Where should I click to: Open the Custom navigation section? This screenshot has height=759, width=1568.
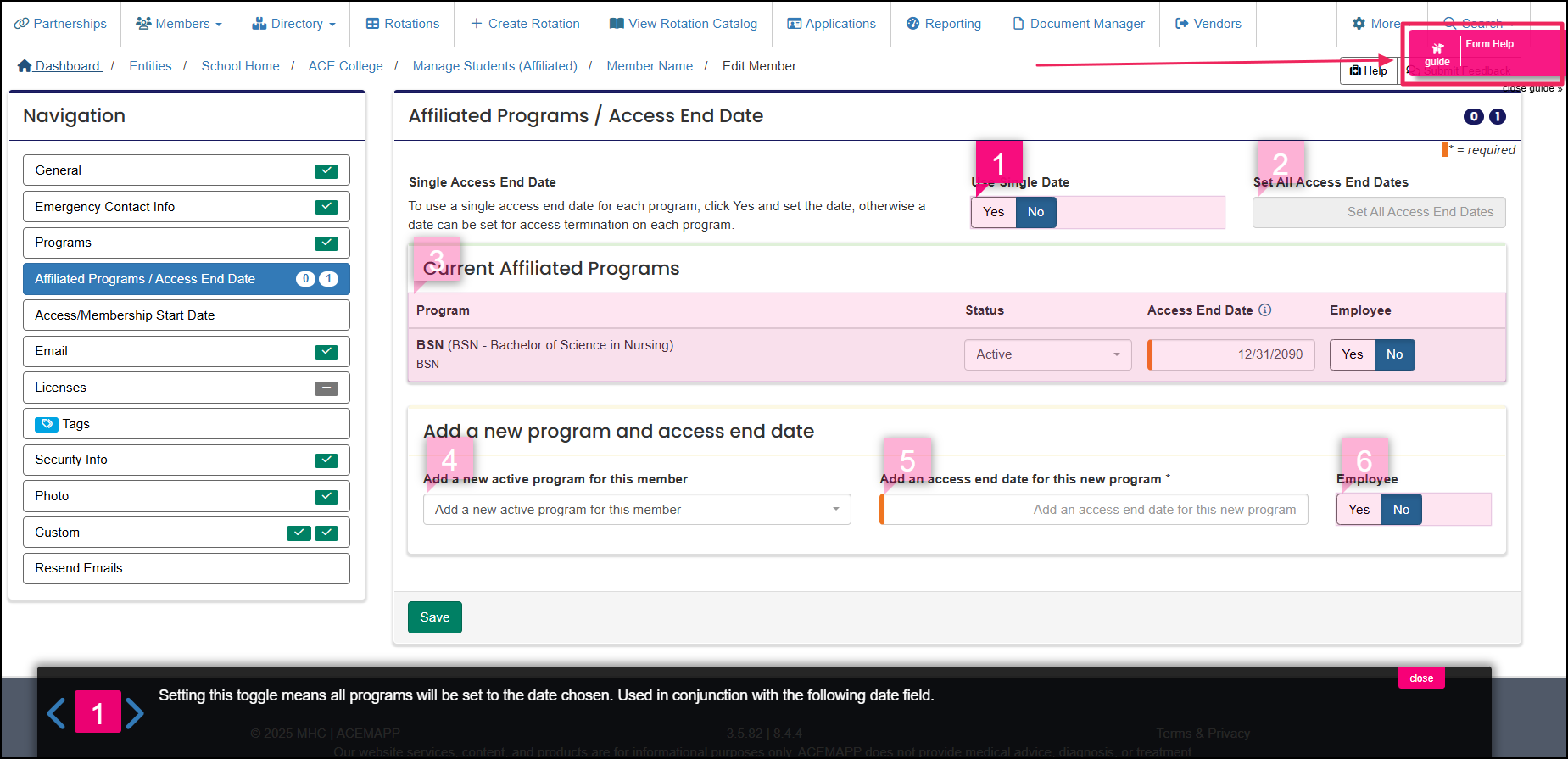(x=186, y=533)
